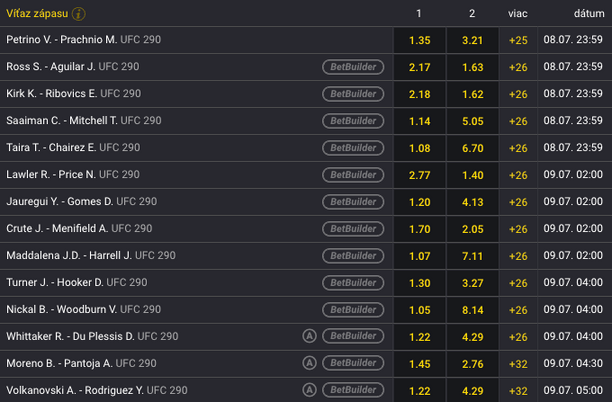Show +26 more markets for Crute - Menifield
The width and height of the screenshot is (612, 402).
[518, 229]
